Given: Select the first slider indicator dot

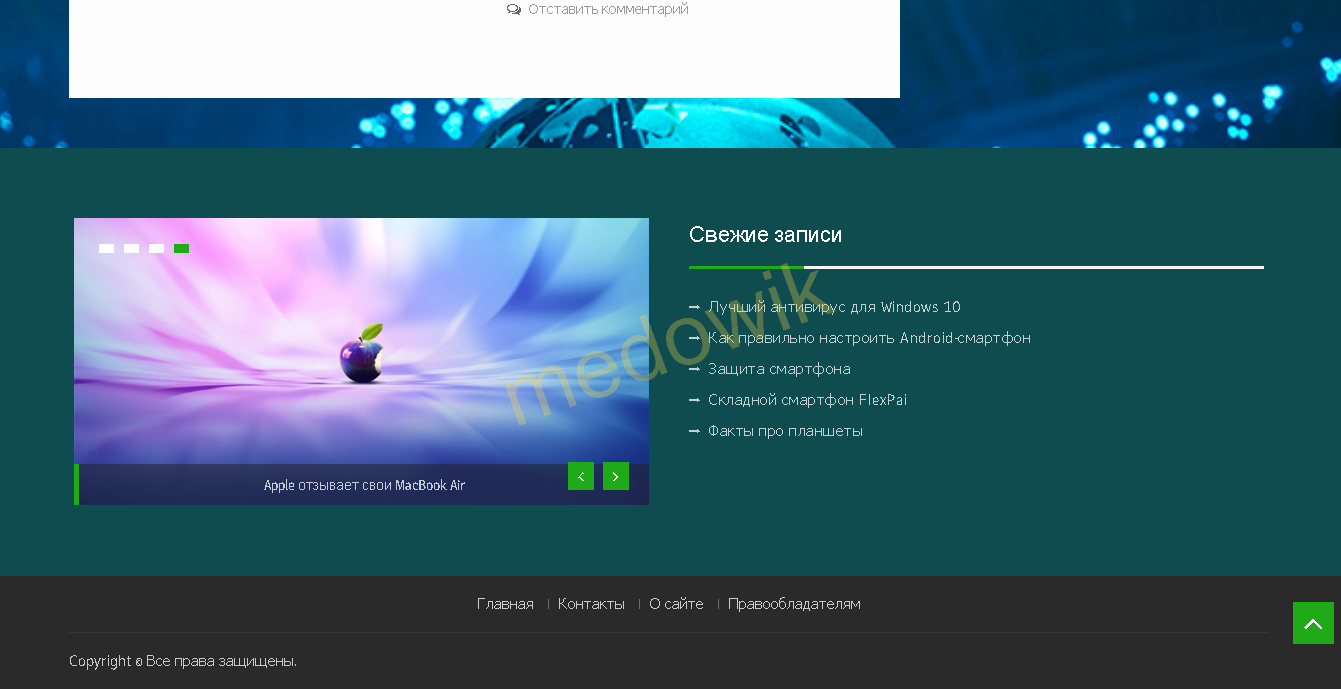Looking at the screenshot, I should pyautogui.click(x=106, y=249).
